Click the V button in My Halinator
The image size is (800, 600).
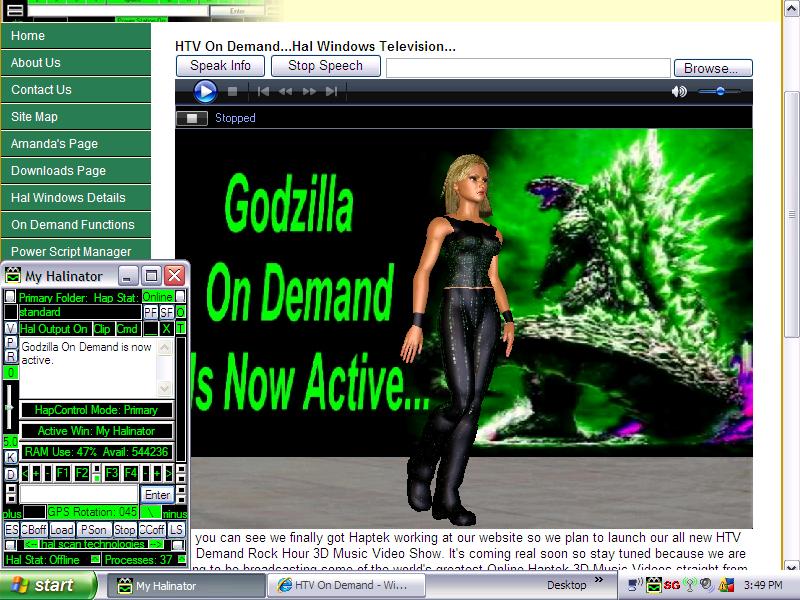11,328
